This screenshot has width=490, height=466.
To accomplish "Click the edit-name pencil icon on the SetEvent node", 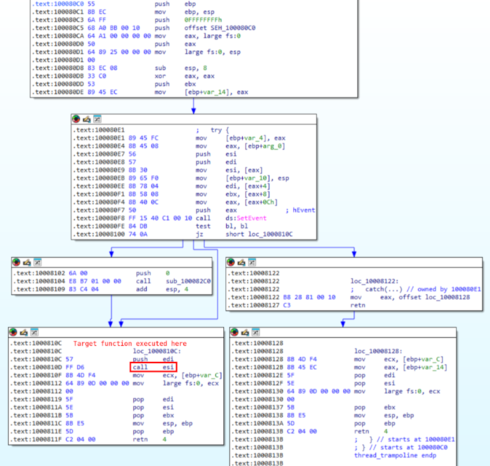I will coord(87,119).
